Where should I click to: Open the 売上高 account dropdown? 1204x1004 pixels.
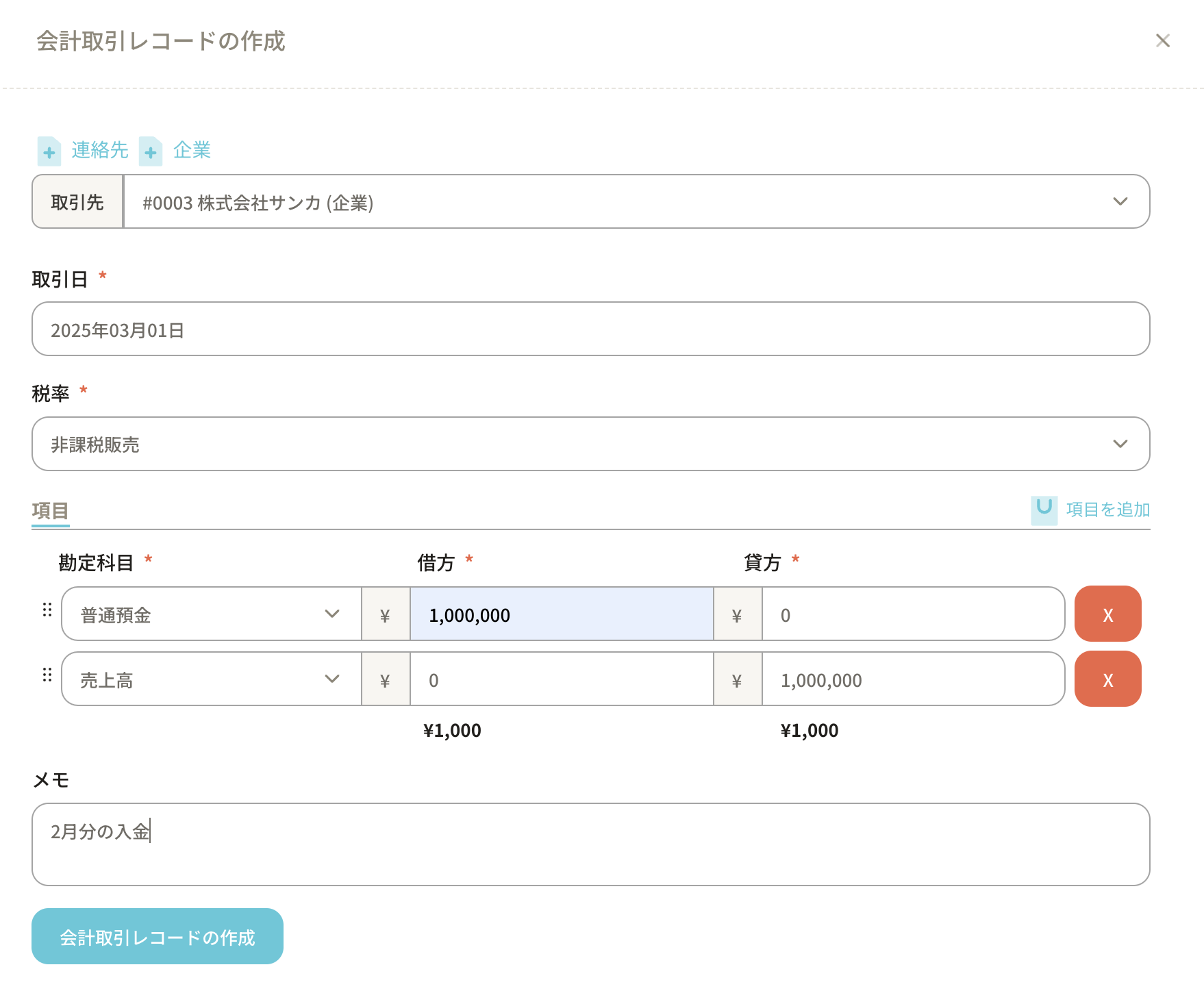coord(211,679)
